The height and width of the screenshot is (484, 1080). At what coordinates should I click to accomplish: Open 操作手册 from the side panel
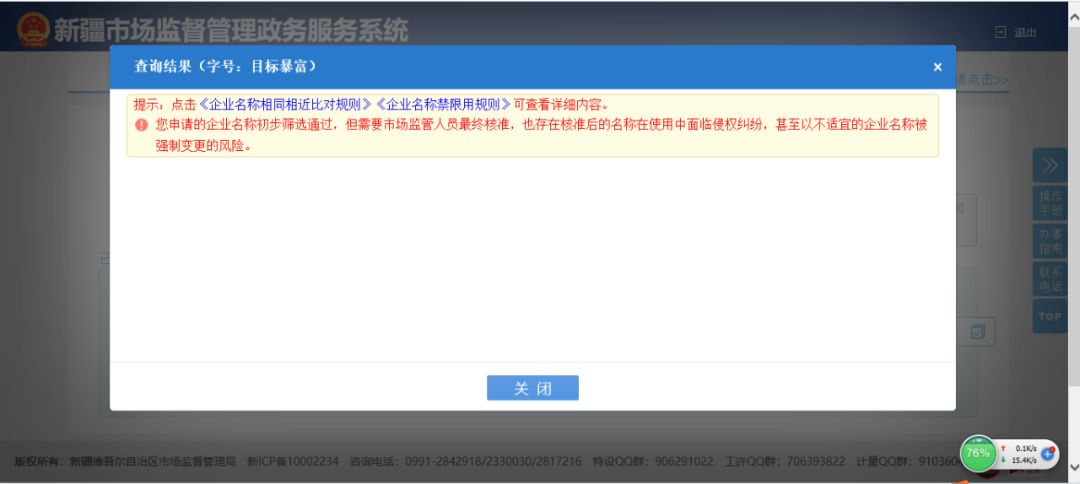pyautogui.click(x=1049, y=203)
